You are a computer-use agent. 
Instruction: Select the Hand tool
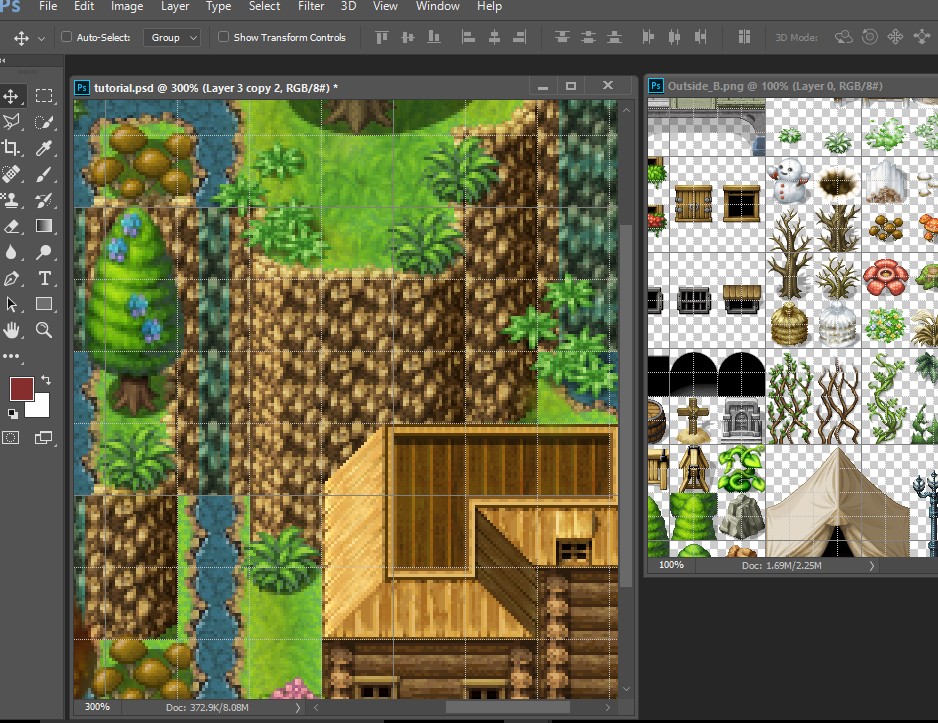11,330
